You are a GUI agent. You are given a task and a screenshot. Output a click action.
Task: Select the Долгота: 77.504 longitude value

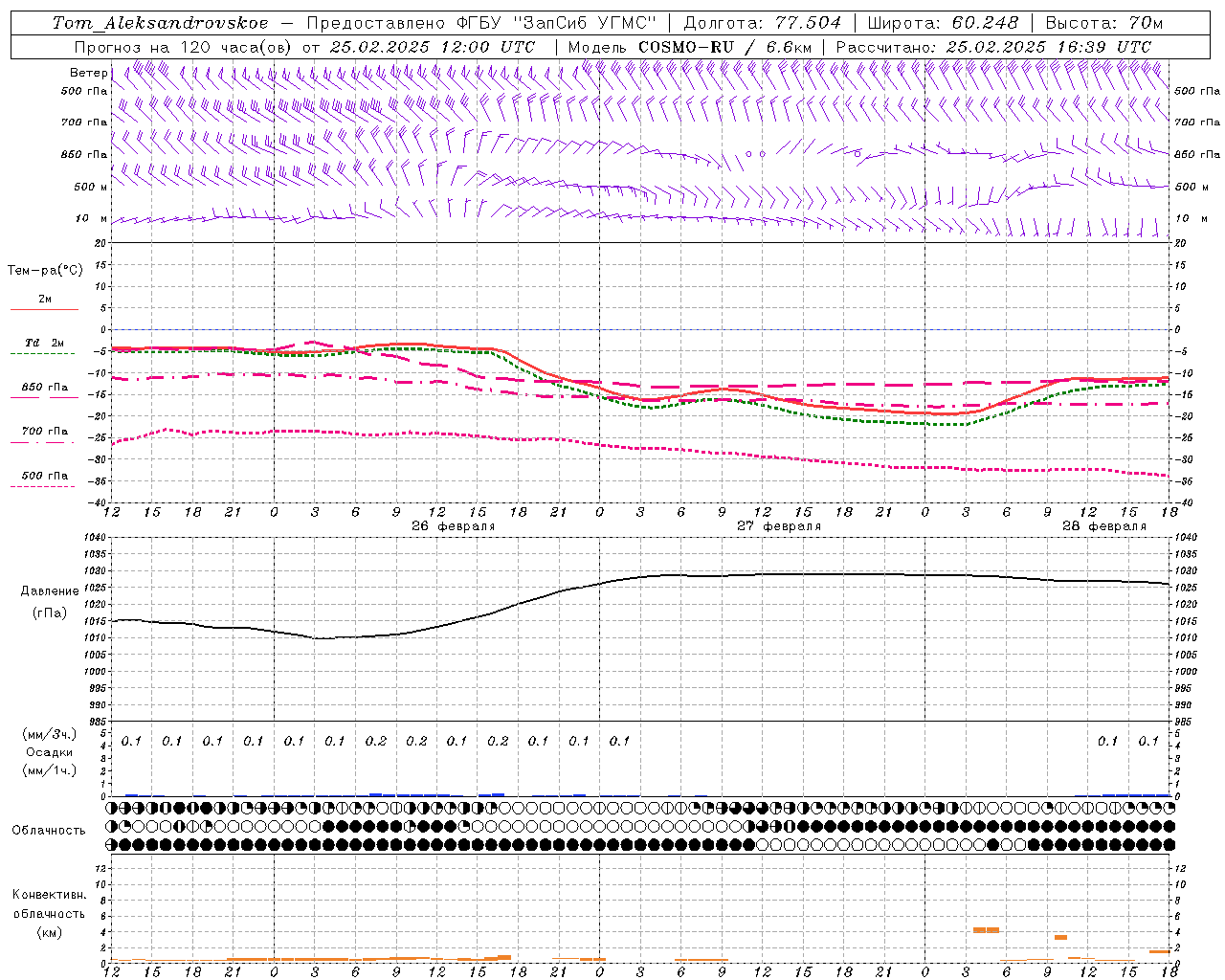point(763,23)
